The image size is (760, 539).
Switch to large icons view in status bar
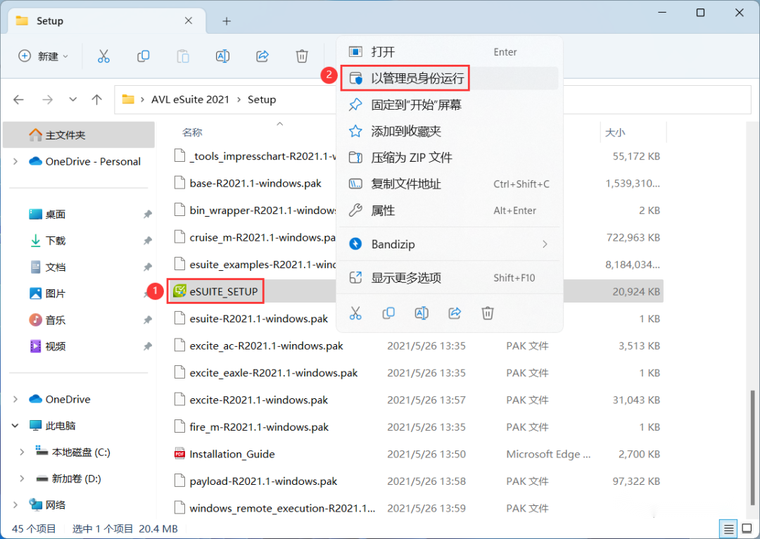747,528
